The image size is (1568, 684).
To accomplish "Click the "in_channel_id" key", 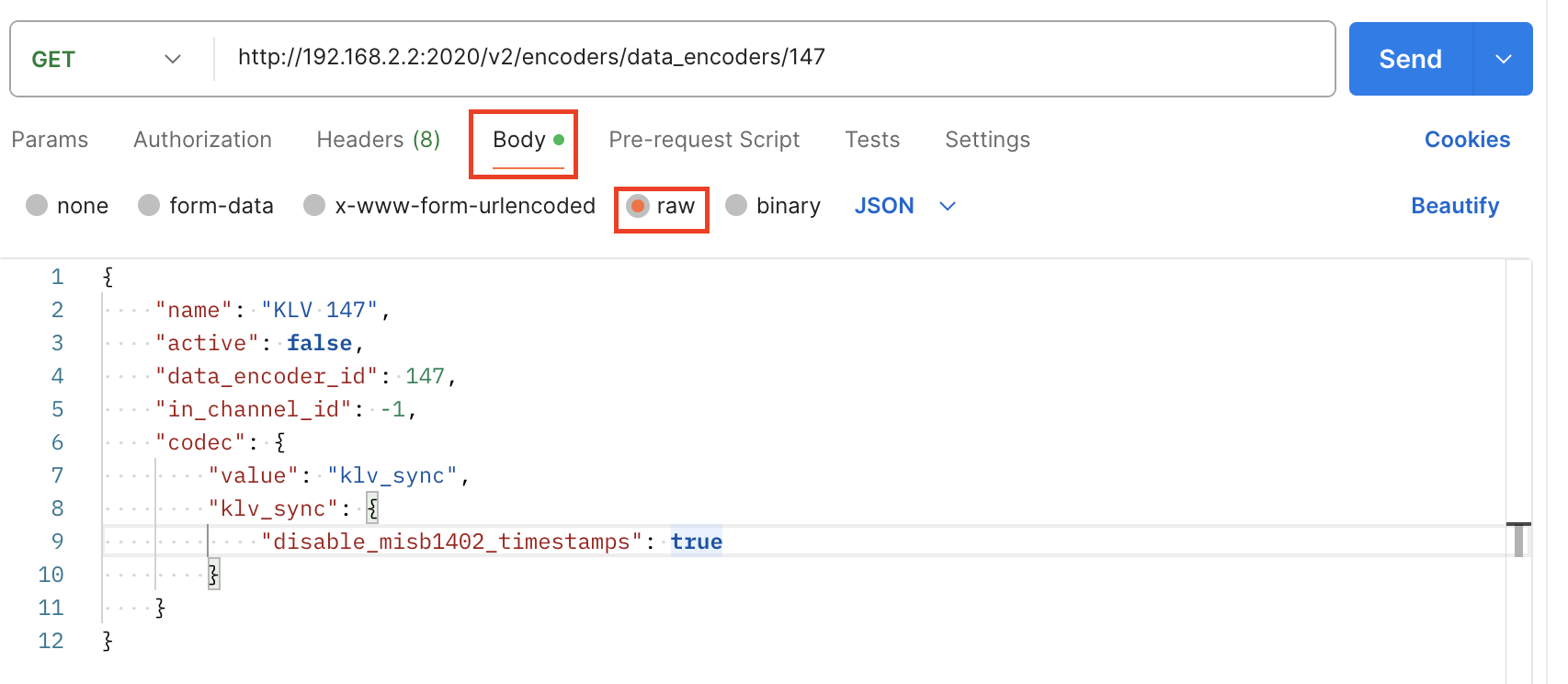I will [x=254, y=409].
